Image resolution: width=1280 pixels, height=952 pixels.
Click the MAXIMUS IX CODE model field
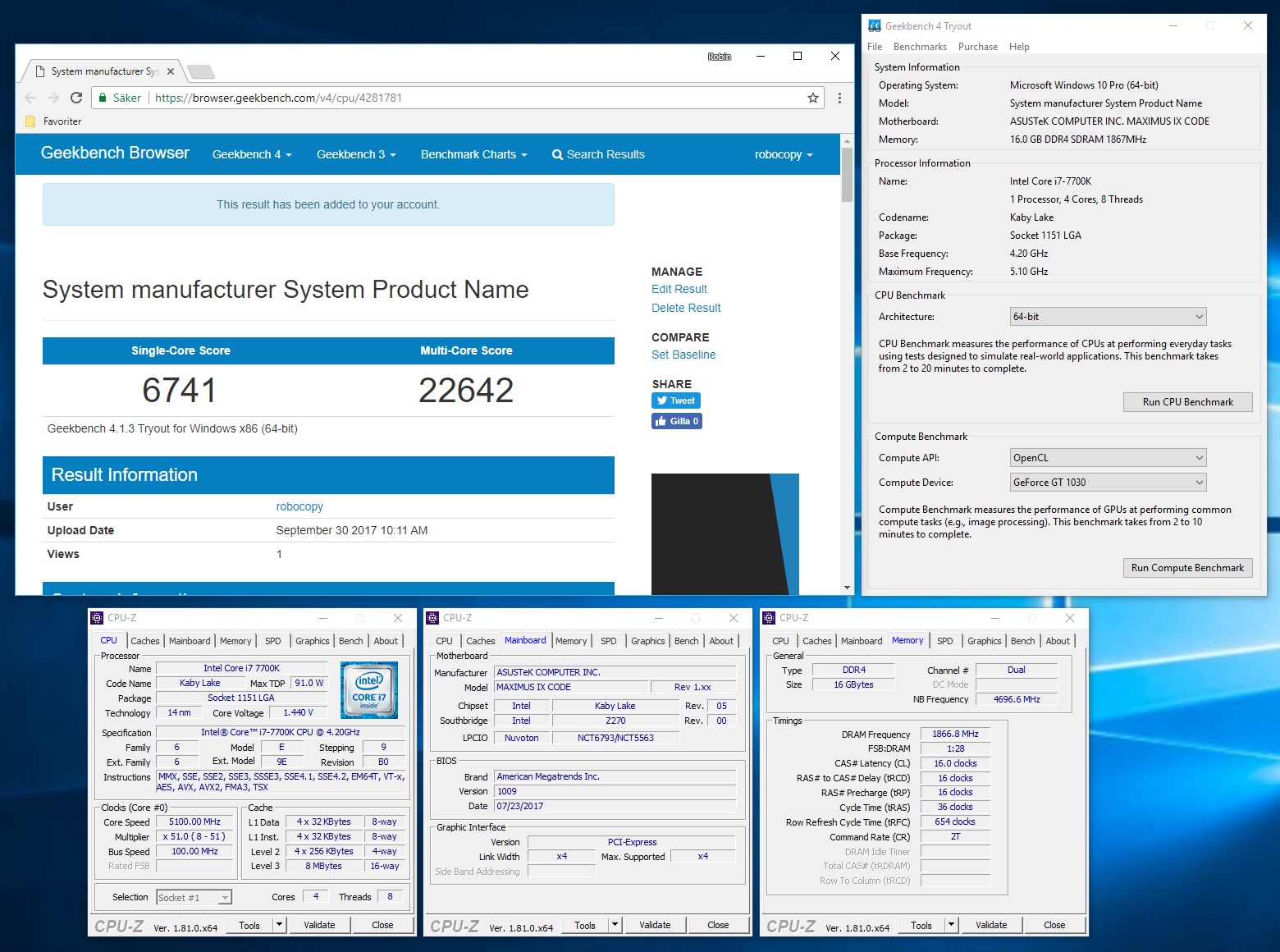[x=570, y=687]
